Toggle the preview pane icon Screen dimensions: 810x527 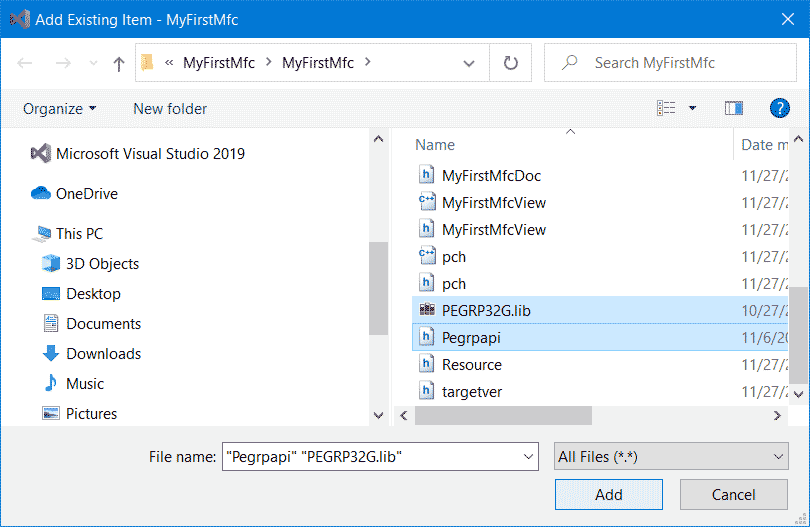tap(734, 108)
